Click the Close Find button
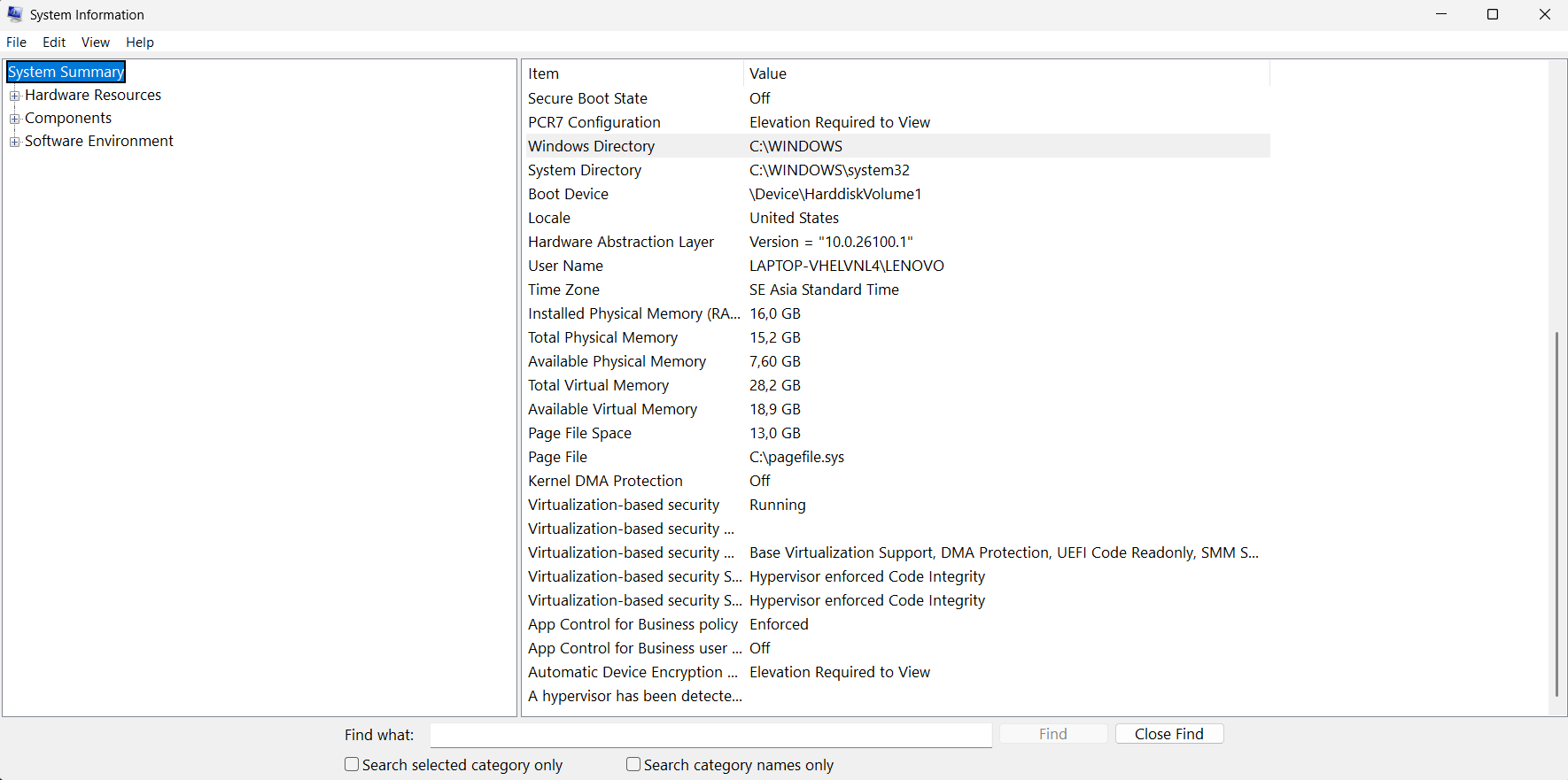Image resolution: width=1568 pixels, height=780 pixels. [1169, 734]
